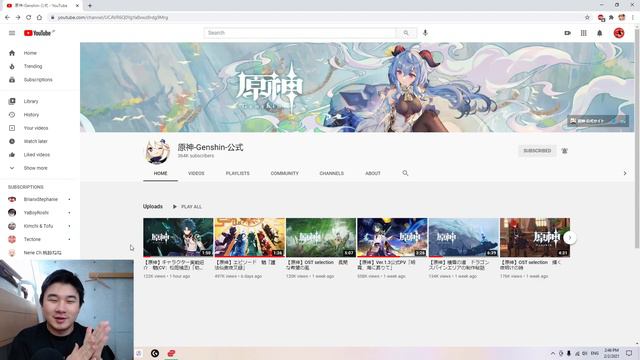Screen dimensions: 640x360
Task: Click the channel name 原神-Genshin-公式
Action: point(210,147)
